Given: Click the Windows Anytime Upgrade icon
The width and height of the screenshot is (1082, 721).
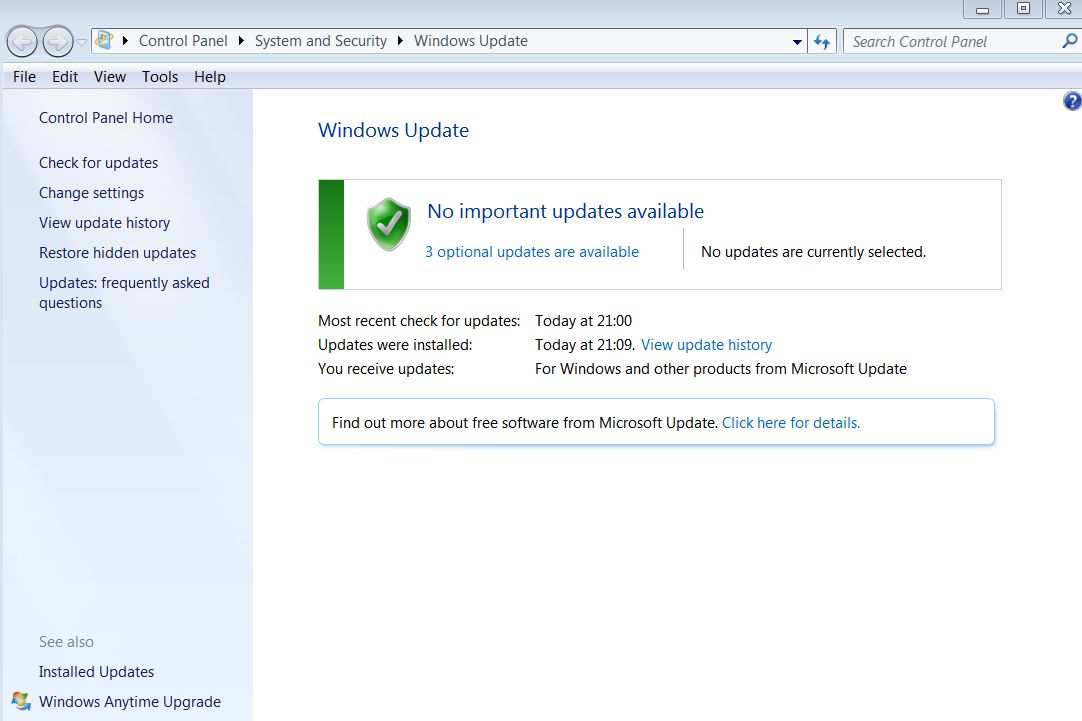Looking at the screenshot, I should tap(21, 701).
